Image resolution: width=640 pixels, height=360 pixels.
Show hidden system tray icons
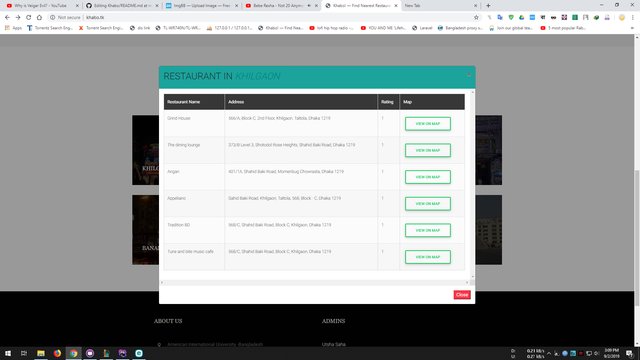[549, 353]
